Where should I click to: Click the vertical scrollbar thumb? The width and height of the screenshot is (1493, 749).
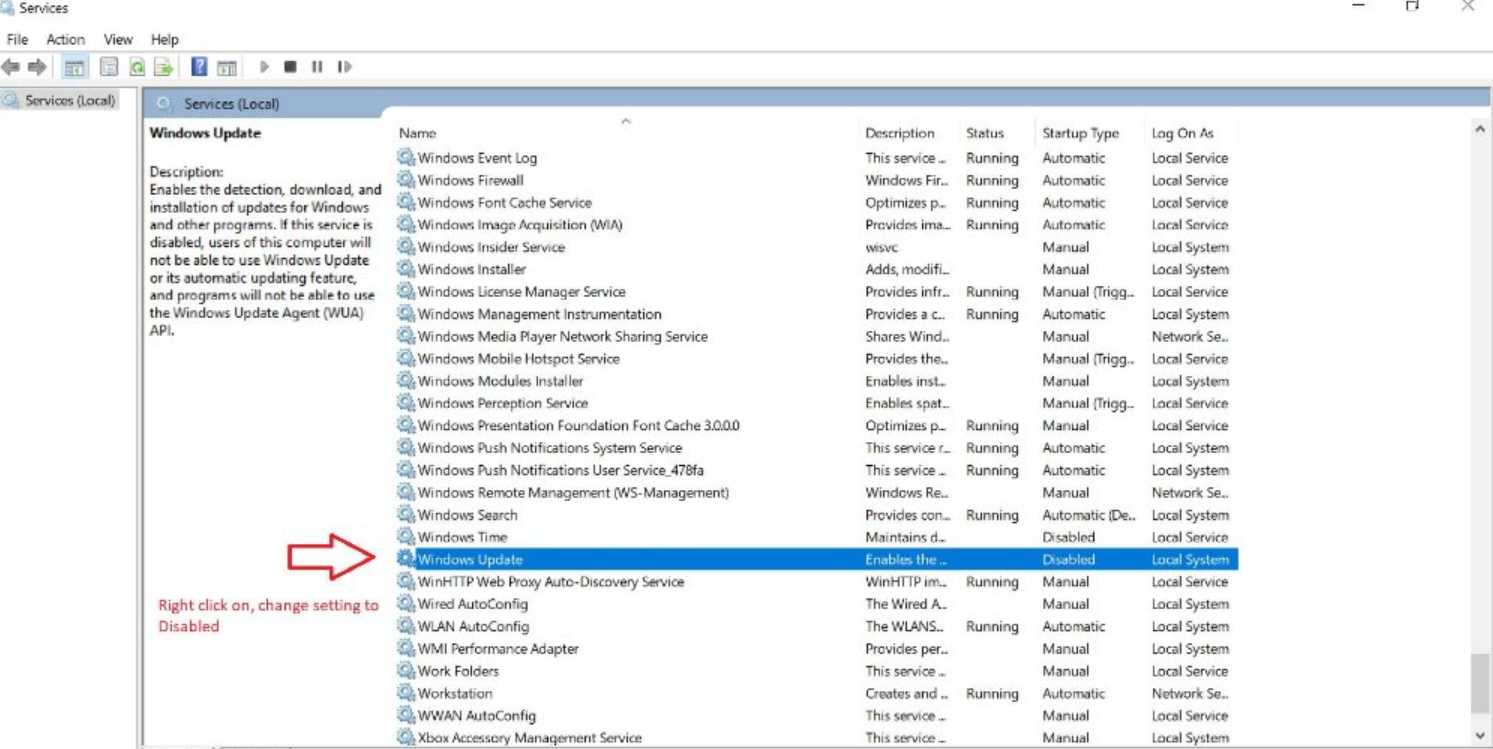click(1480, 685)
